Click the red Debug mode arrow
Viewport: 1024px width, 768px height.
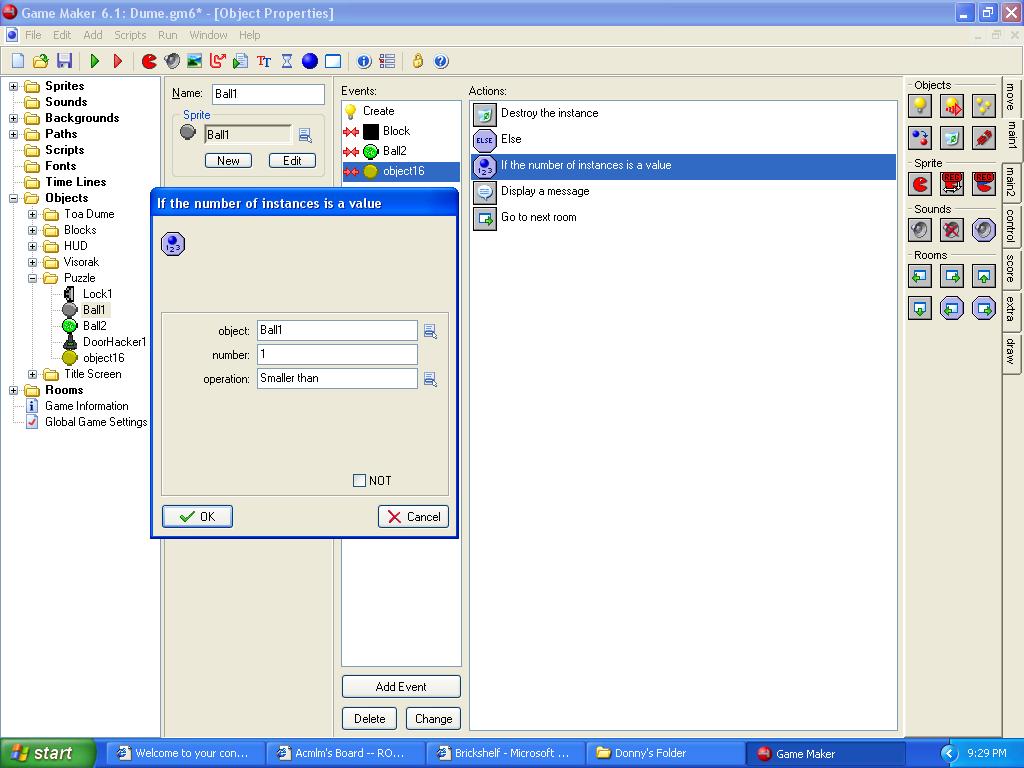(x=118, y=61)
